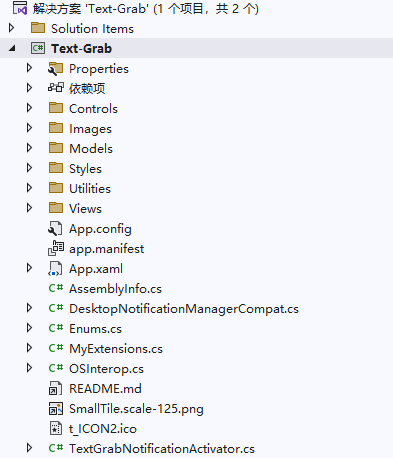Click the Properties wrench folder icon
Viewport: 393px width, 458px height.
(55, 68)
